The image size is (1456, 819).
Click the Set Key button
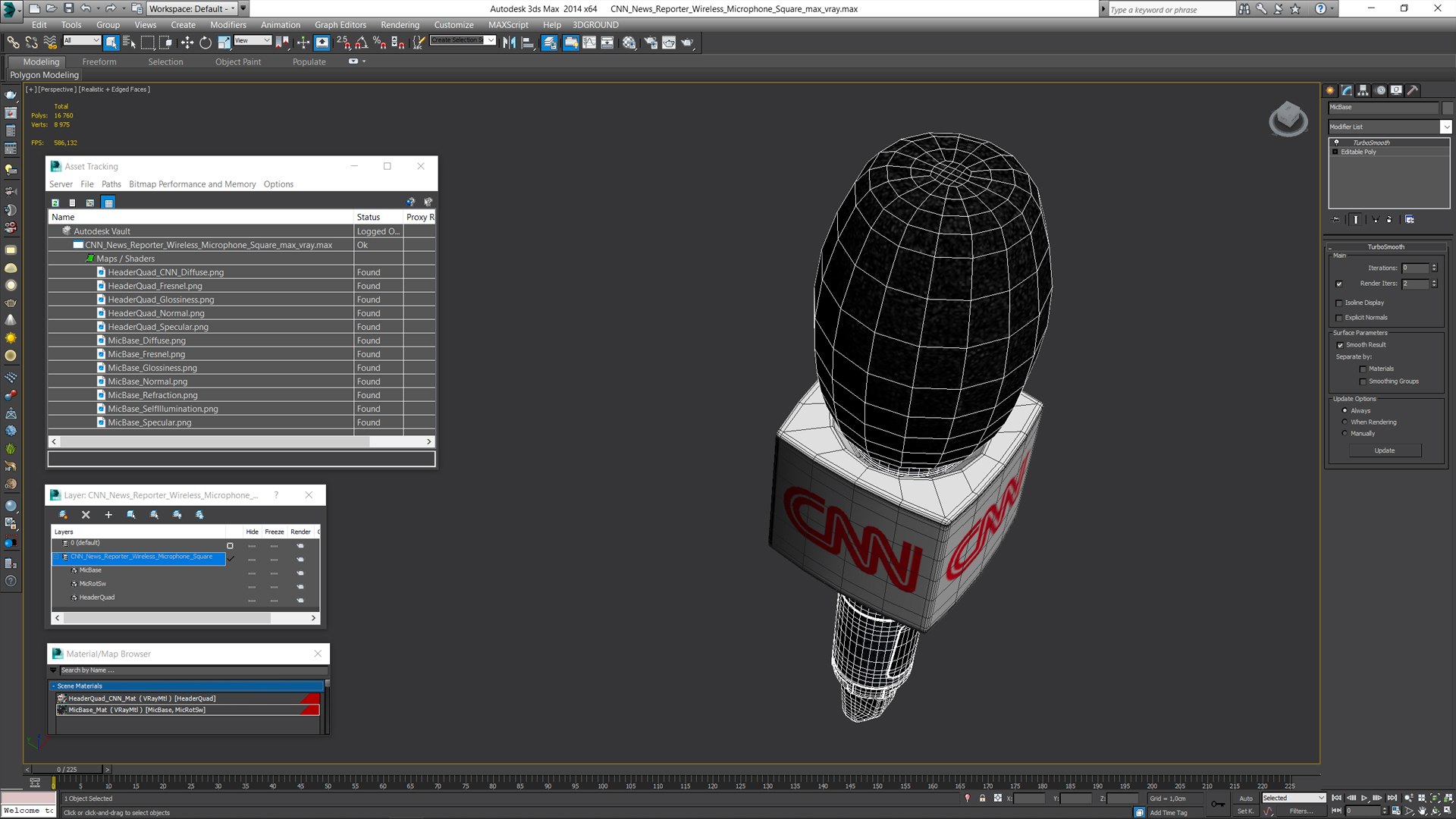pyautogui.click(x=1246, y=811)
